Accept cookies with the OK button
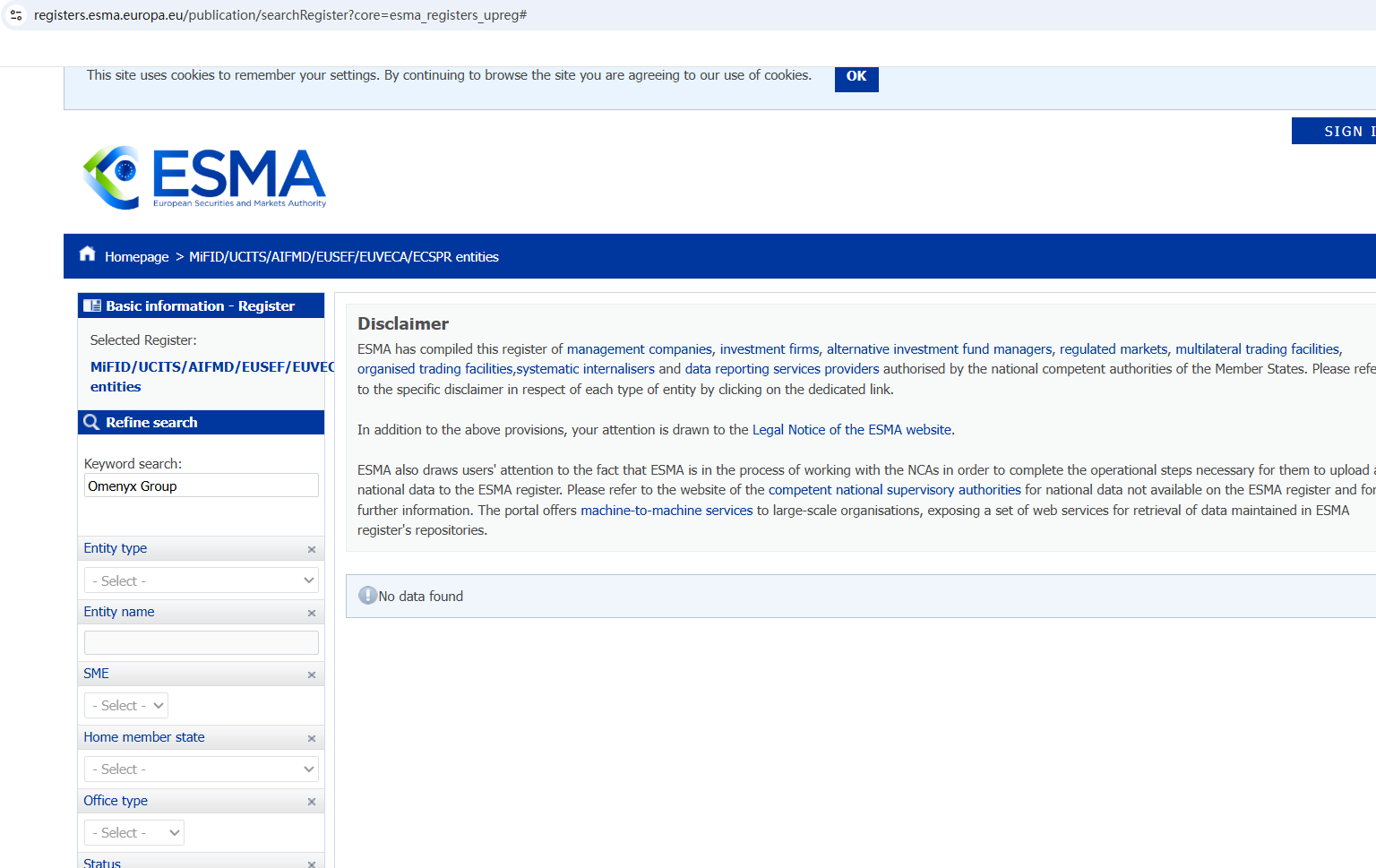Viewport: 1376px width, 868px height. [x=856, y=77]
